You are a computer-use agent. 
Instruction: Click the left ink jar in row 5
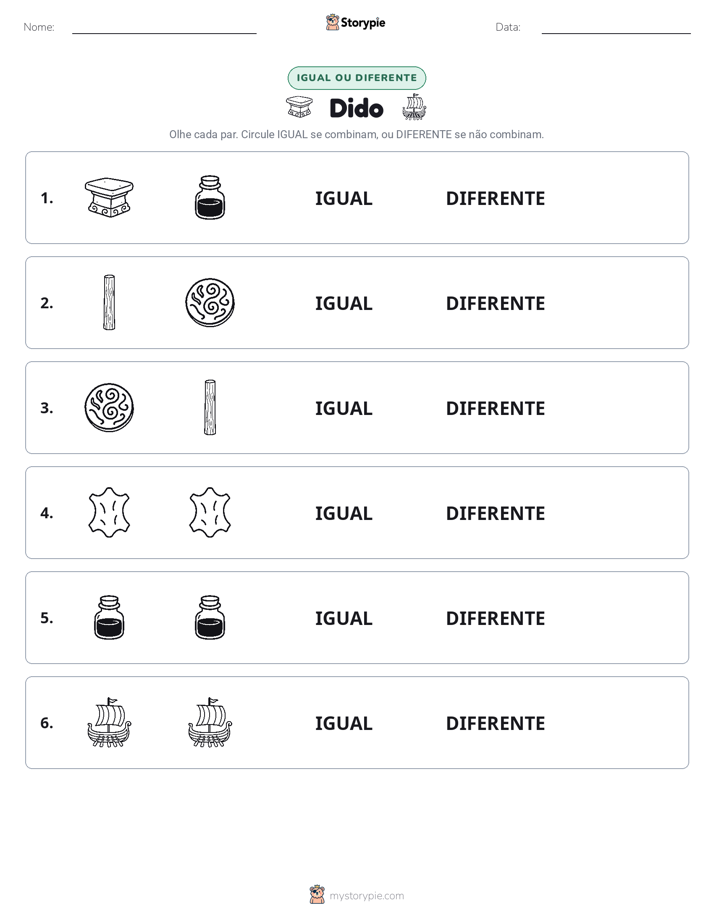pos(109,618)
